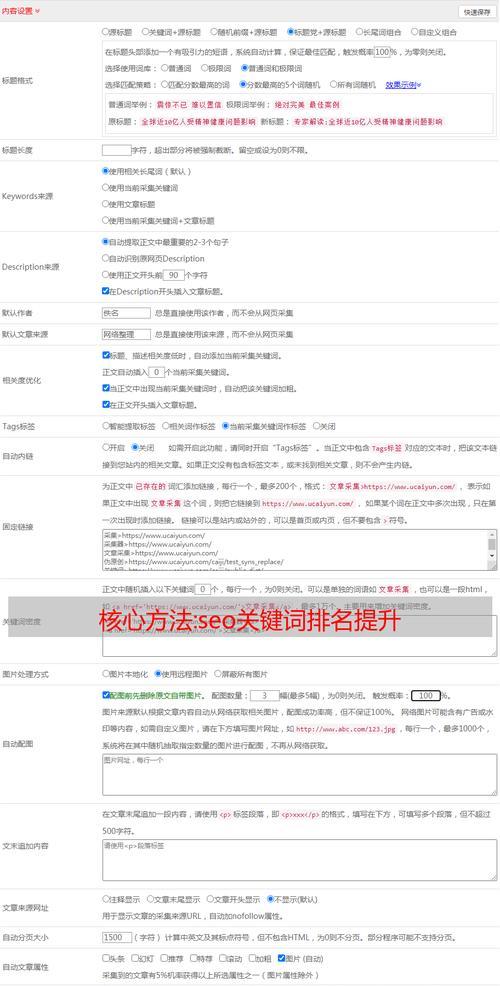Viewport: 500px width, 986px height.
Task: Select 相关词作标签 for Tags
Action: pos(165,426)
